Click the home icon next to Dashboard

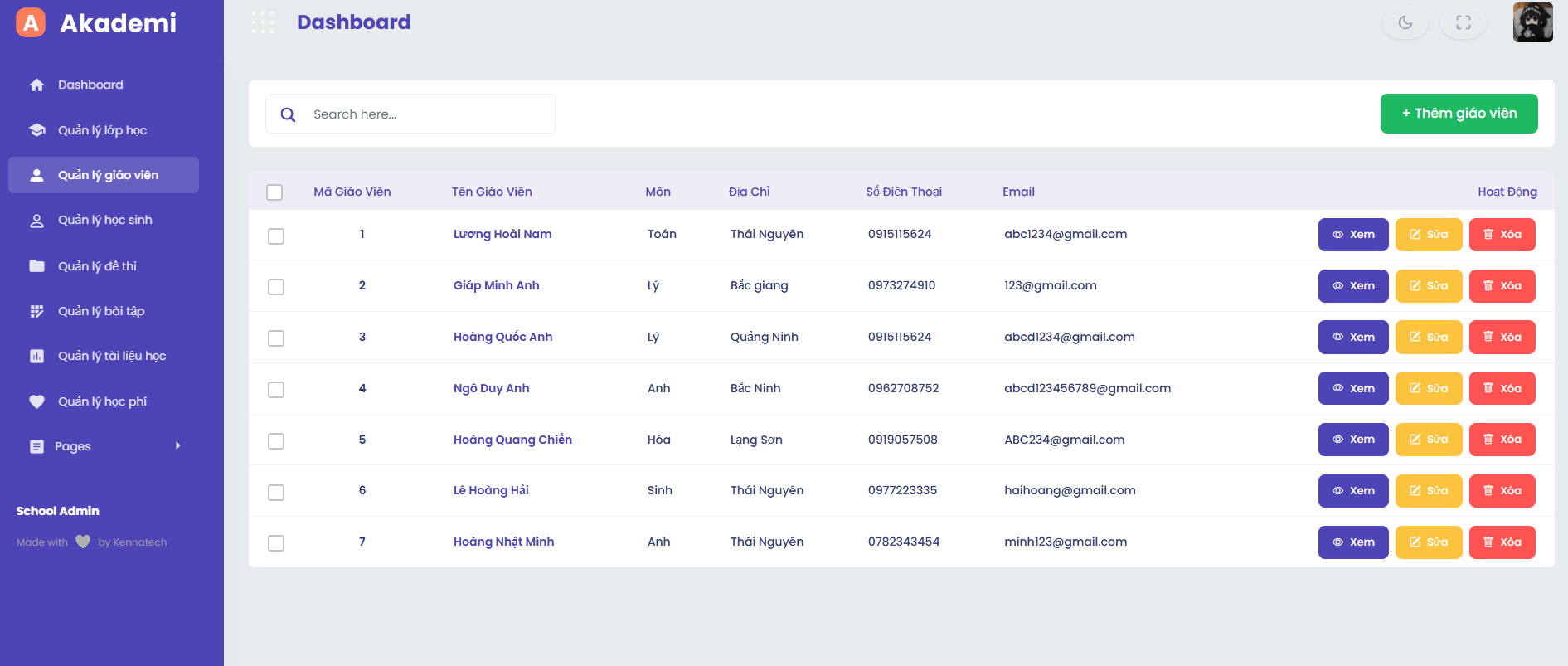[36, 85]
